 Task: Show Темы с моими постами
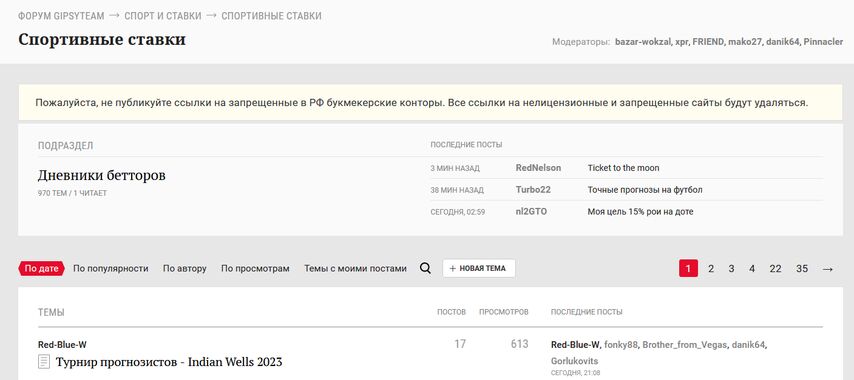click(x=355, y=268)
